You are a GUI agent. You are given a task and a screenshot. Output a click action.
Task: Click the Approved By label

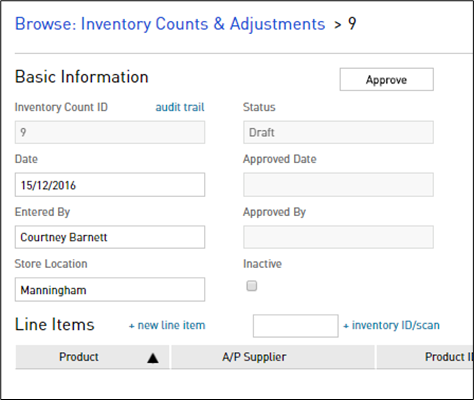[274, 212]
